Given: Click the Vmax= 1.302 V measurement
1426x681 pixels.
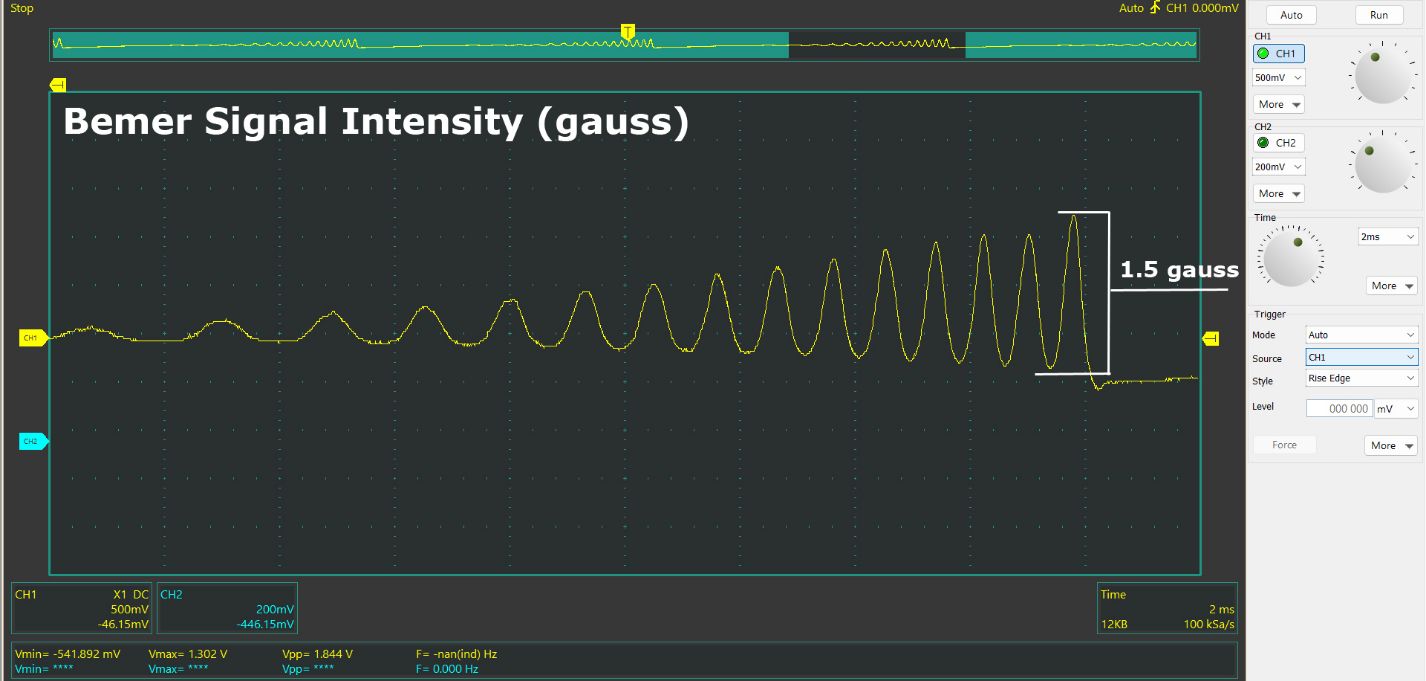Looking at the screenshot, I should pyautogui.click(x=188, y=654).
